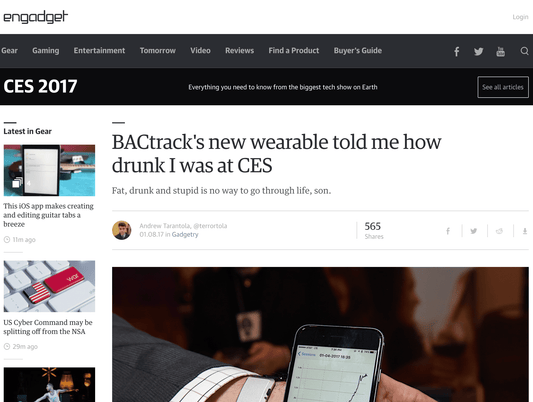Open Engadget's YouTube channel icon
The image size is (533, 402).
[x=500, y=51]
